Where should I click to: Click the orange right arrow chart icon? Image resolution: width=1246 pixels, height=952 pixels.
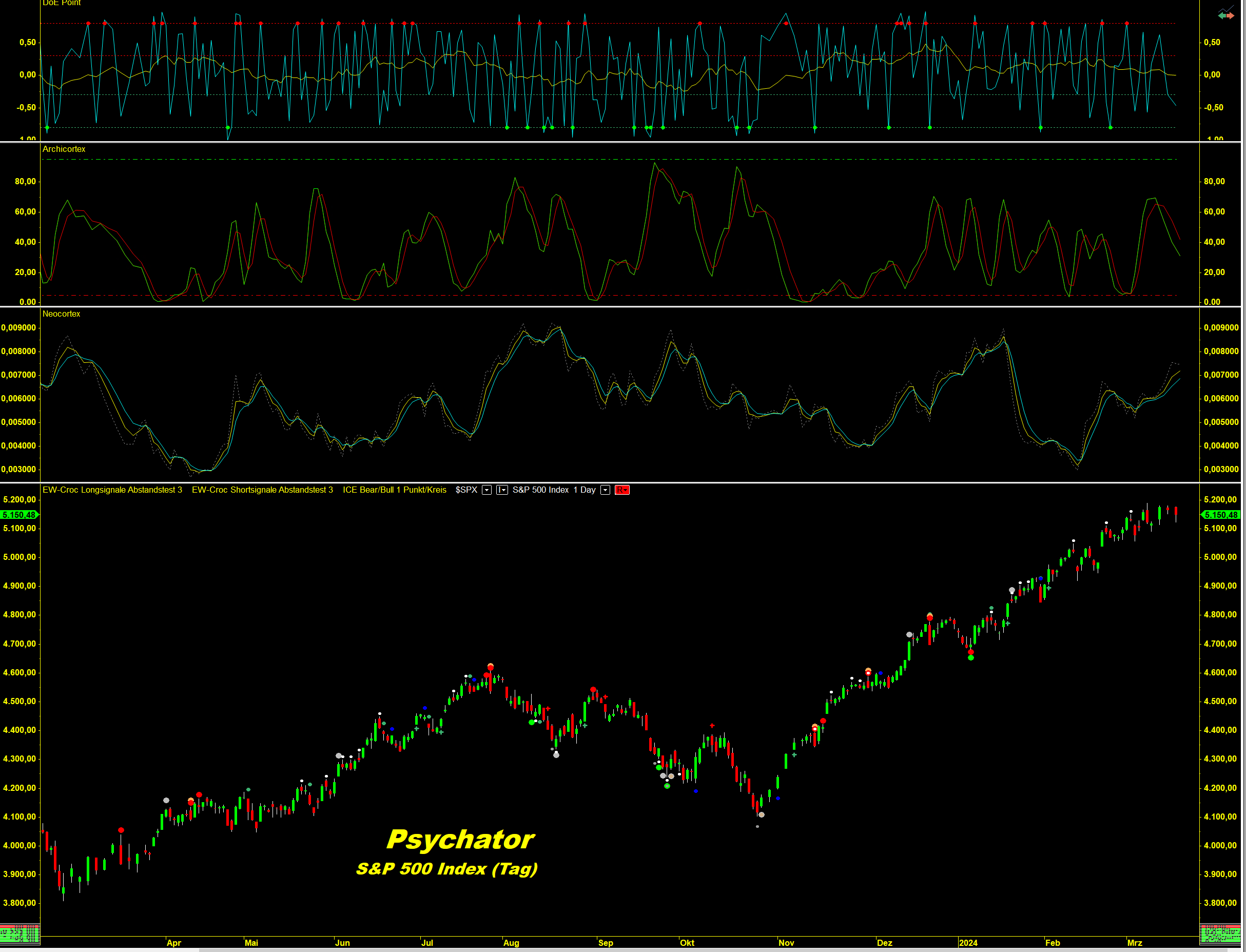coord(1230,16)
